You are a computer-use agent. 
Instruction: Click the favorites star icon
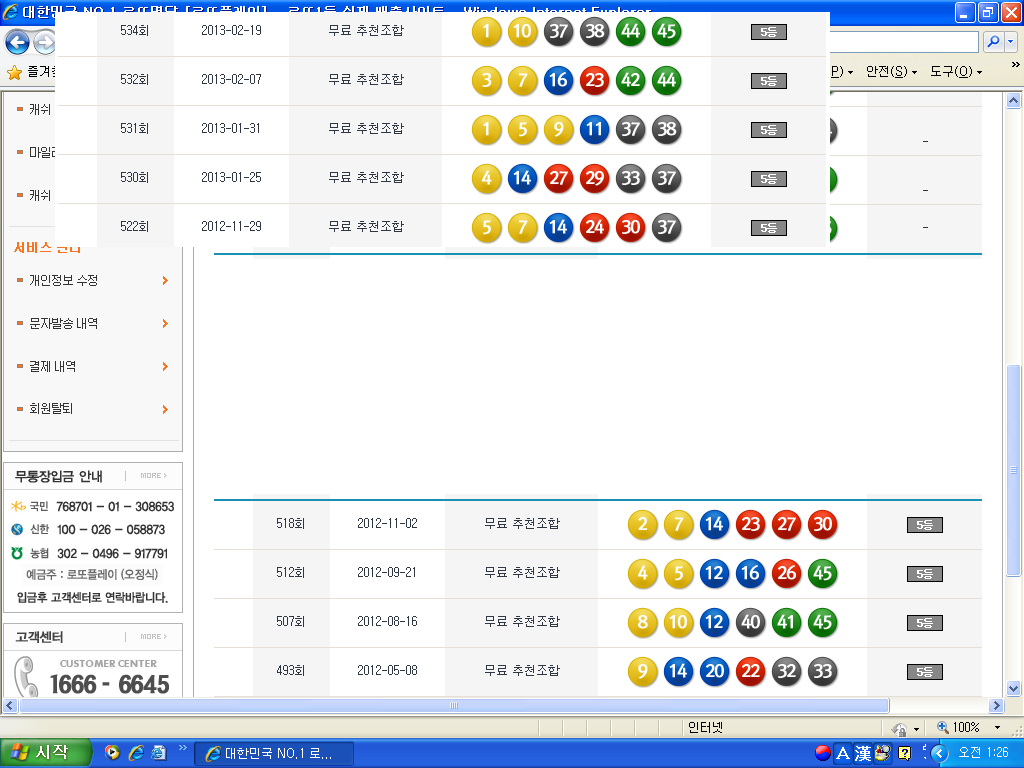(x=14, y=72)
